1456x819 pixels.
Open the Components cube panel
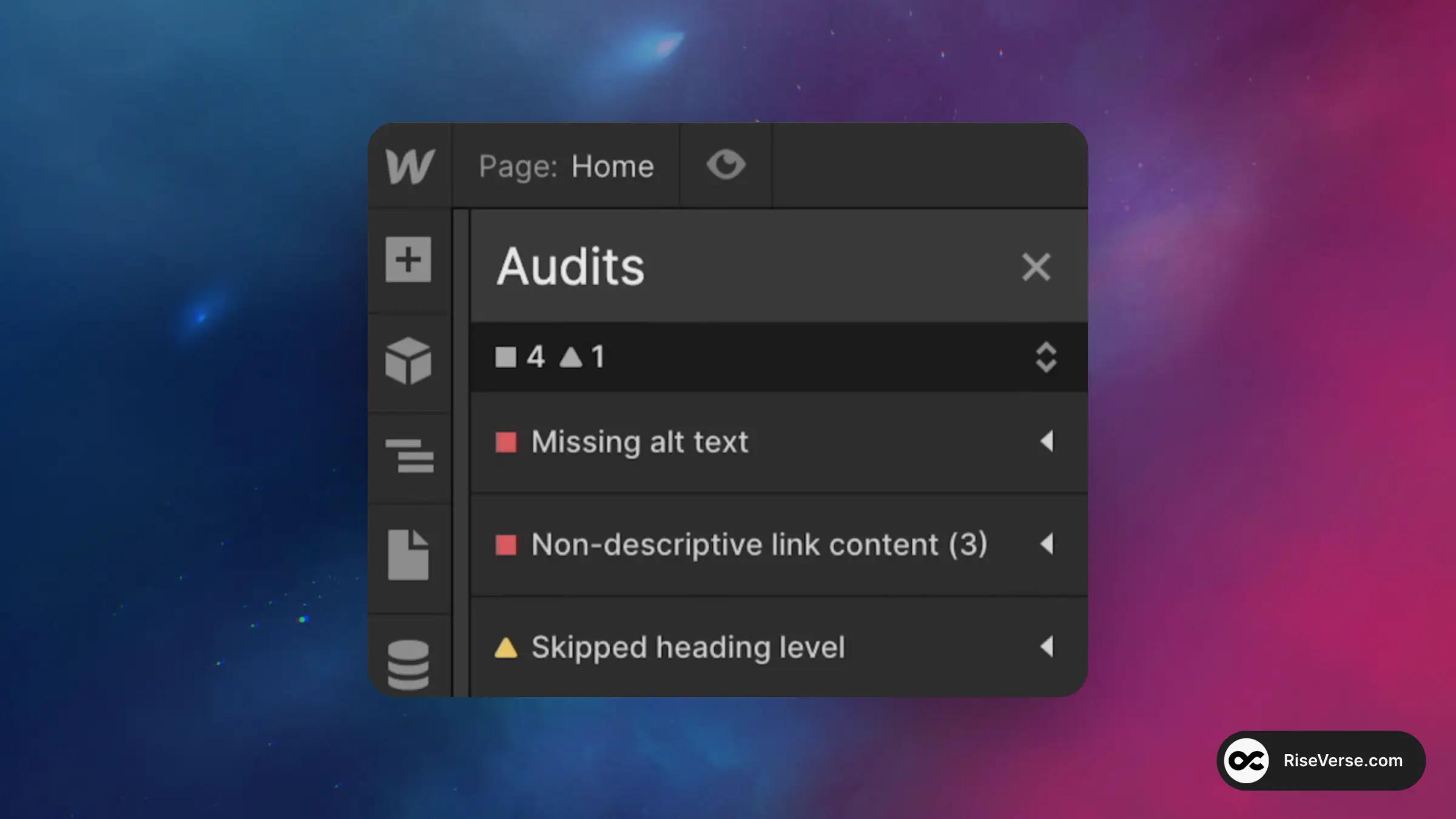[408, 361]
